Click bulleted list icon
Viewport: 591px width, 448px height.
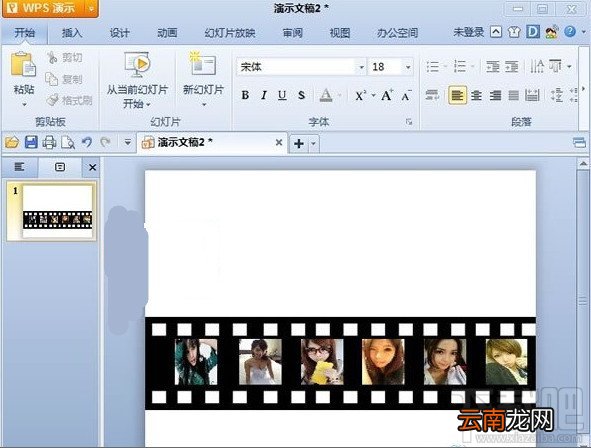(433, 67)
